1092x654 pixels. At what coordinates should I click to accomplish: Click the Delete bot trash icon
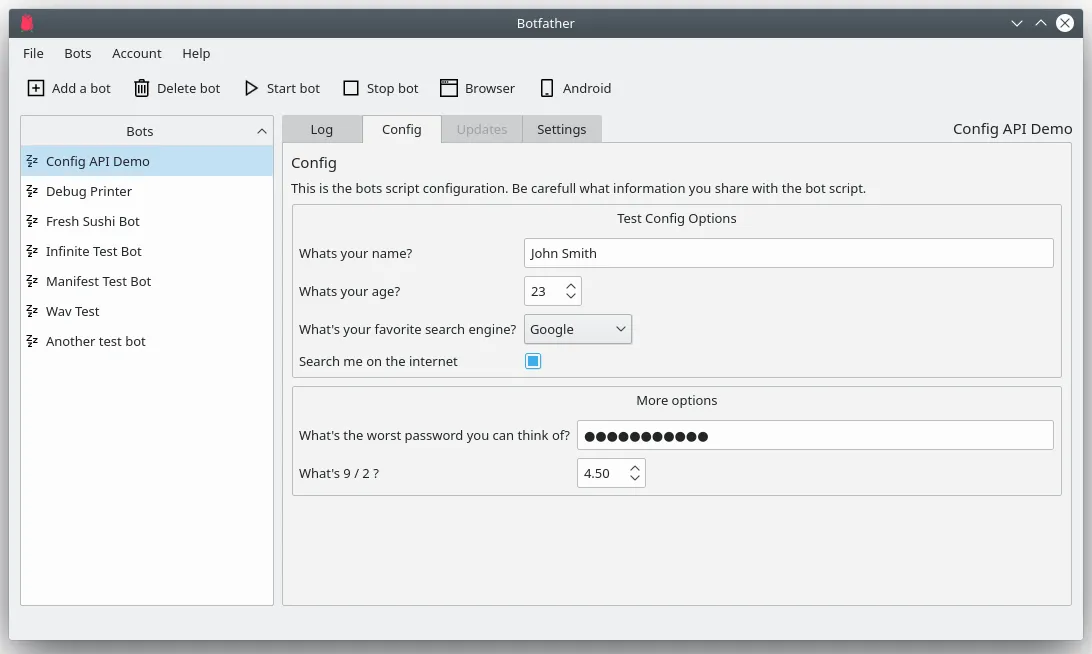coord(141,88)
